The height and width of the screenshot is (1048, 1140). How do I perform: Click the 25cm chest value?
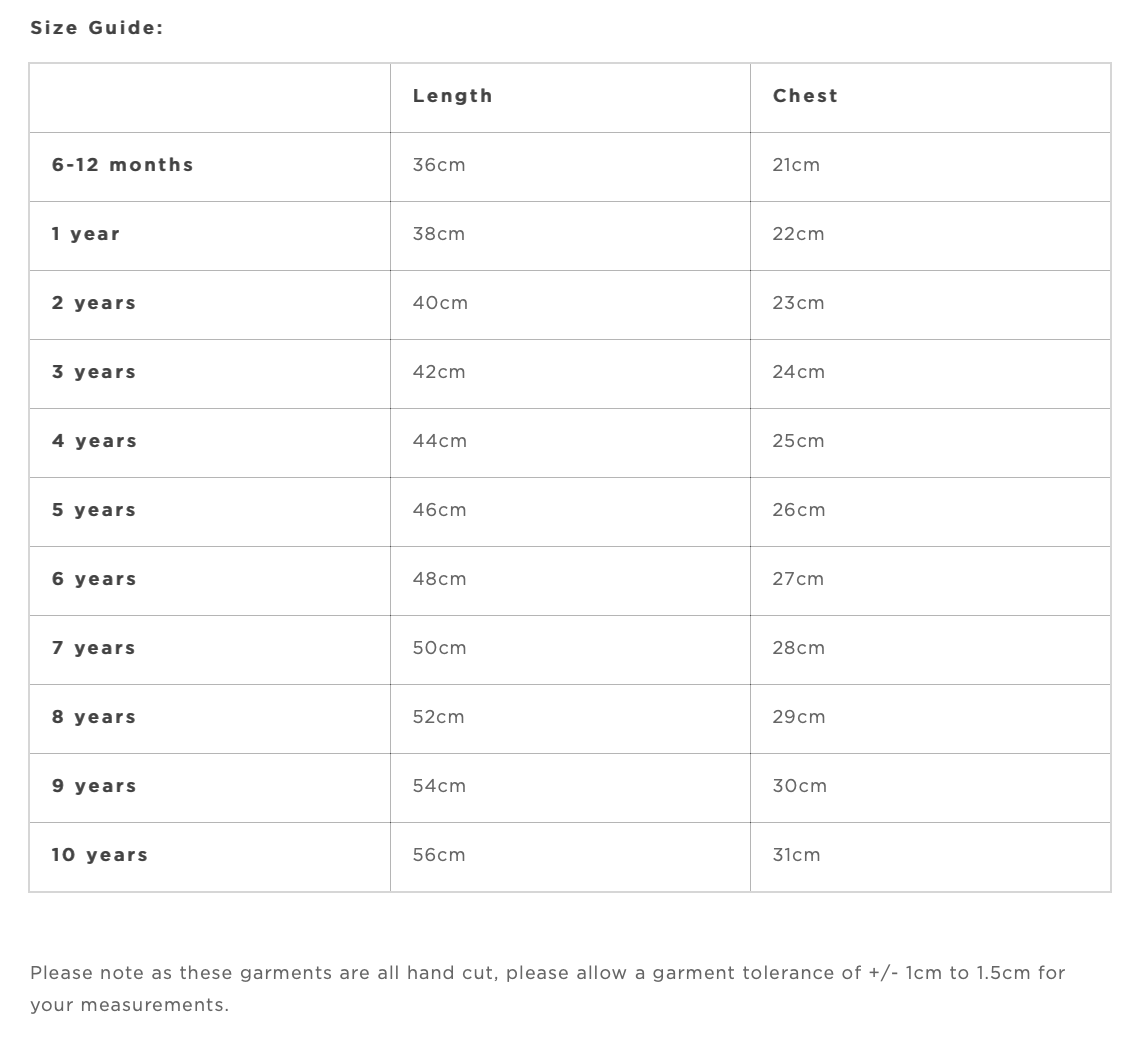pyautogui.click(x=798, y=441)
